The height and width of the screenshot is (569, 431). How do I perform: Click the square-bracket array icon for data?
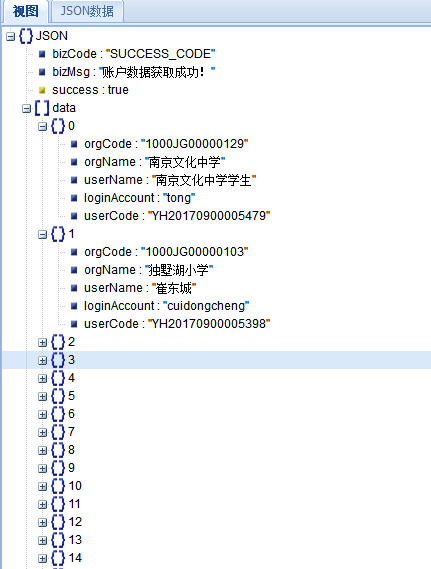click(42, 108)
